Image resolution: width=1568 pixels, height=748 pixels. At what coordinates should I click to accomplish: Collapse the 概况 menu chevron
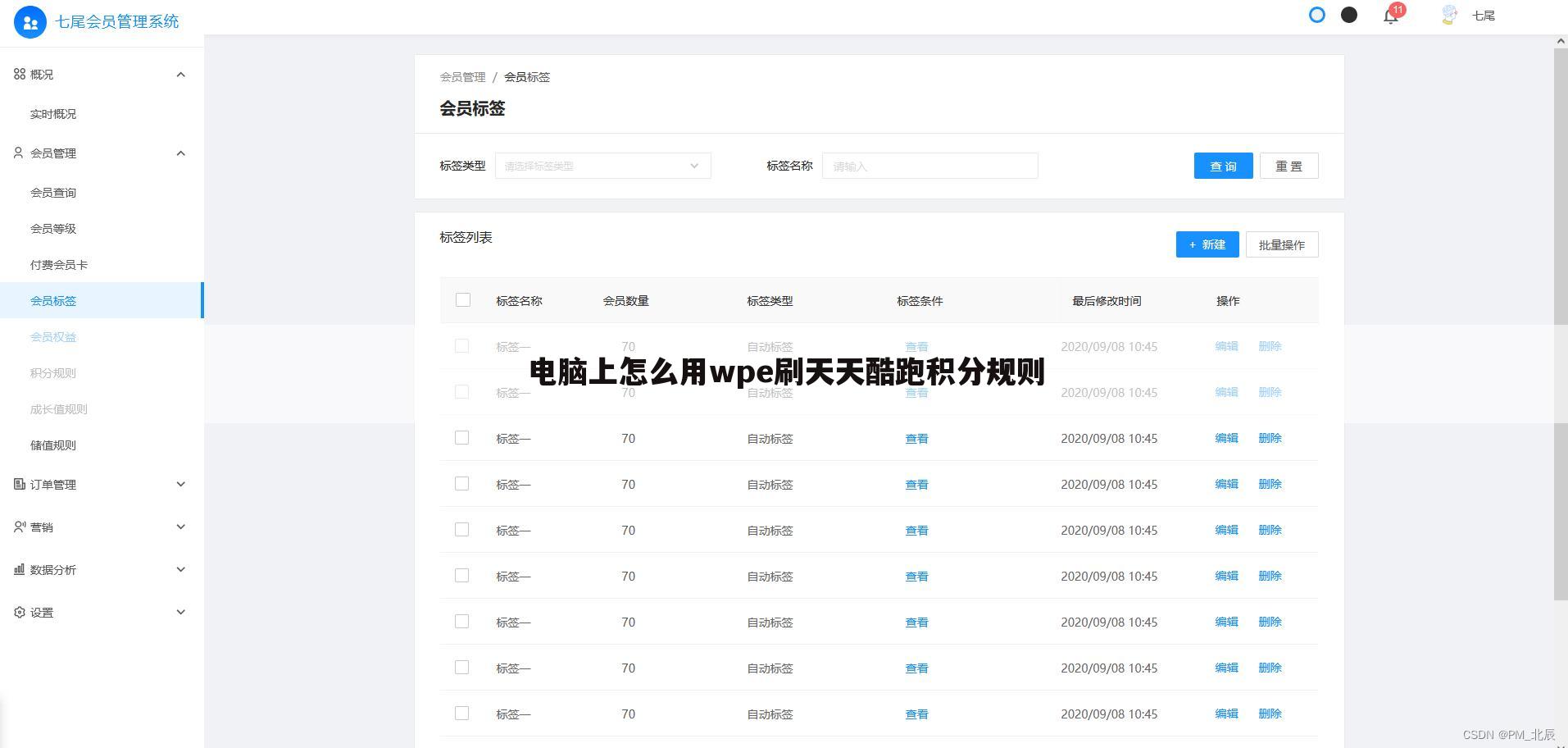(x=181, y=75)
